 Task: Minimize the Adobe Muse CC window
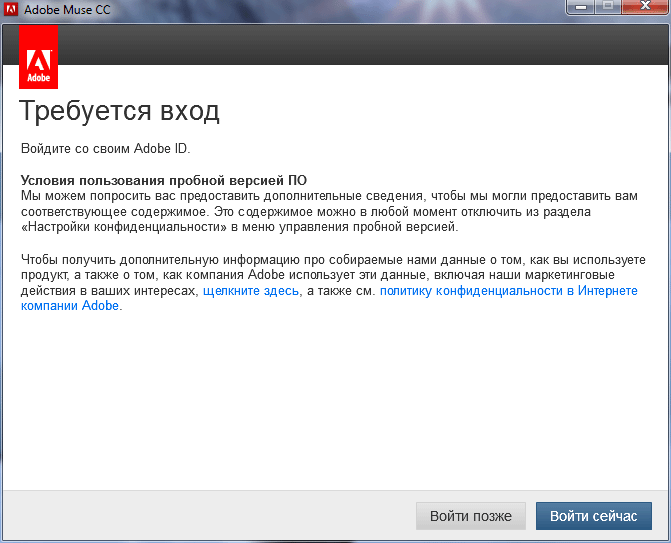coord(581,7)
